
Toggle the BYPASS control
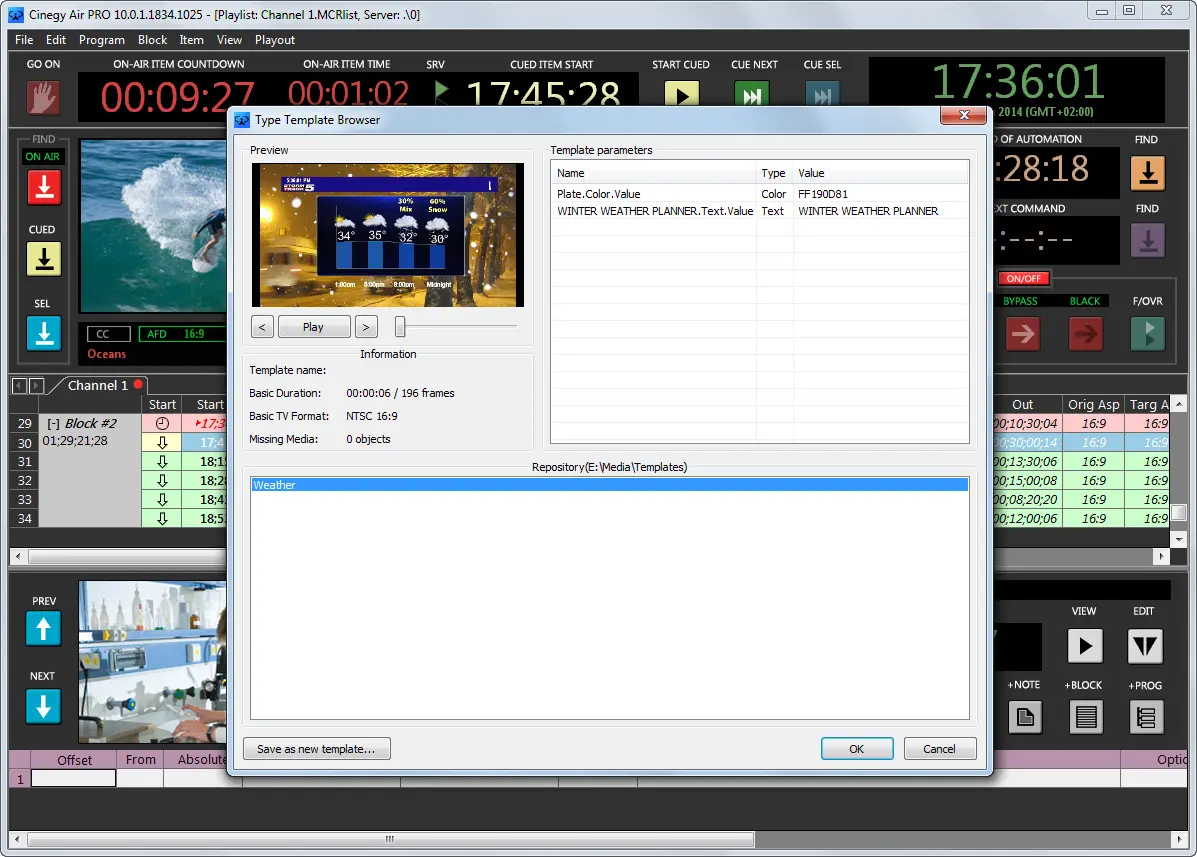coord(1022,334)
